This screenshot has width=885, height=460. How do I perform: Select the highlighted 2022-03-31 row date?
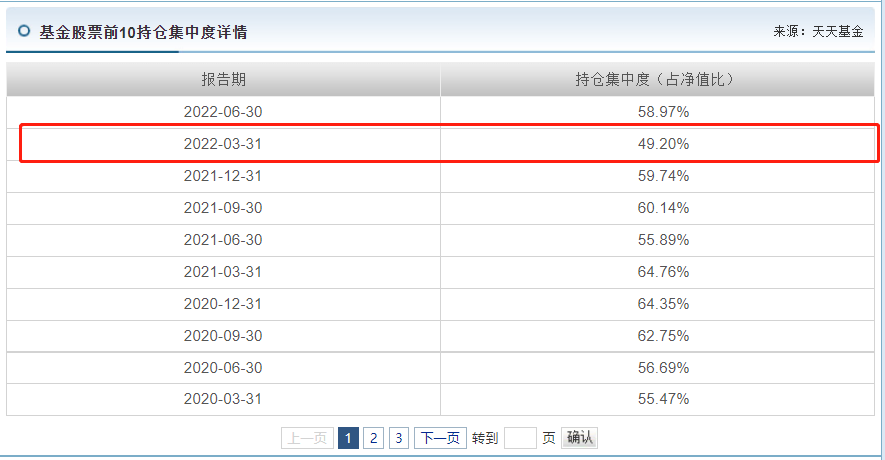223,144
